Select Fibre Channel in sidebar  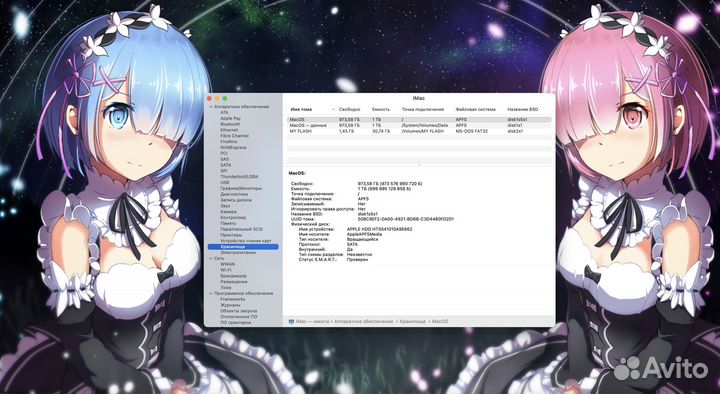[x=234, y=136]
